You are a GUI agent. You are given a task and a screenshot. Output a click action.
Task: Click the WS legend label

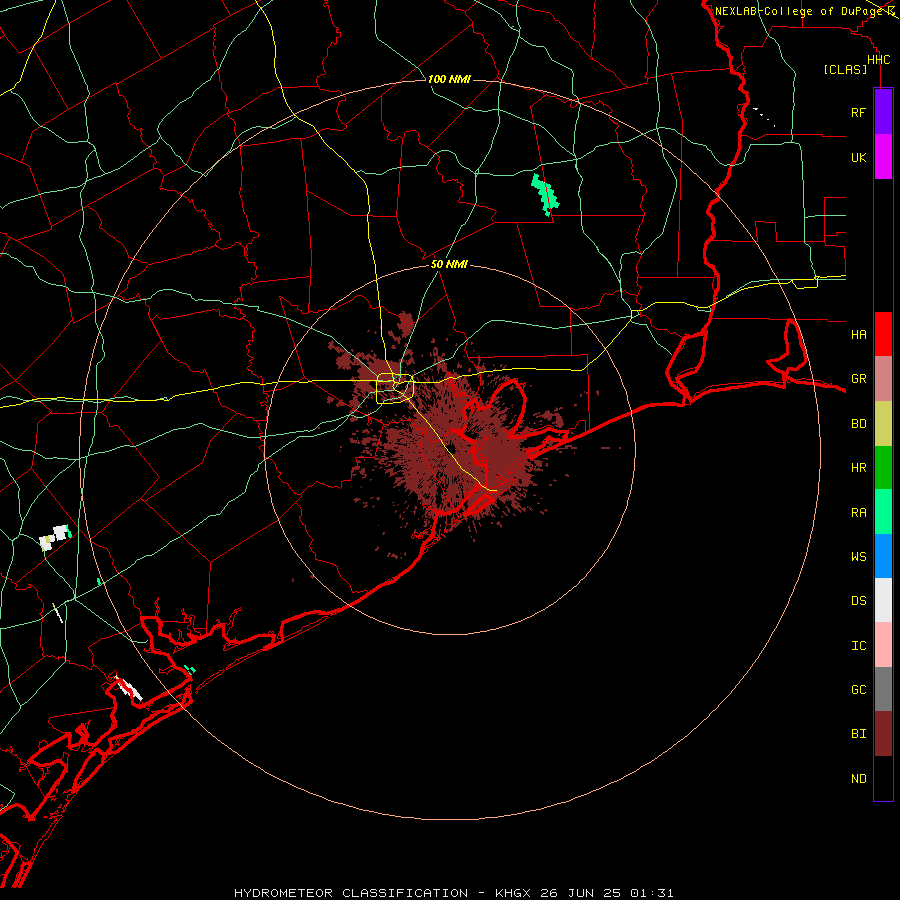pyautogui.click(x=859, y=557)
